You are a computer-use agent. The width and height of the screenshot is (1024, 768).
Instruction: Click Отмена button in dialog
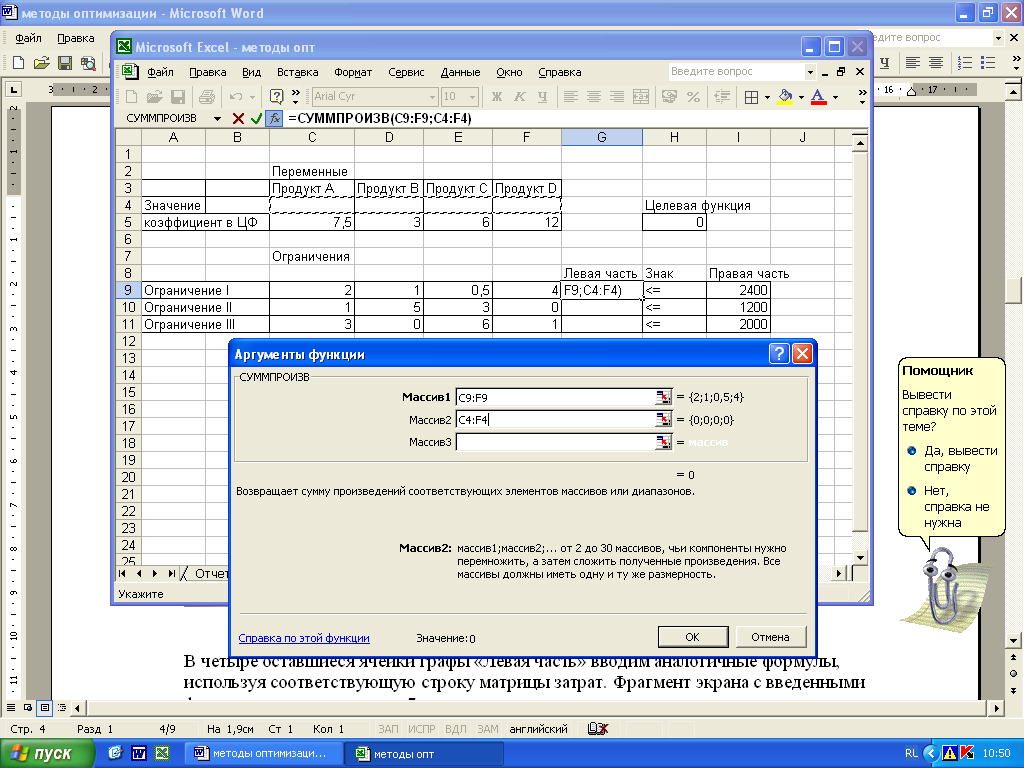(771, 637)
